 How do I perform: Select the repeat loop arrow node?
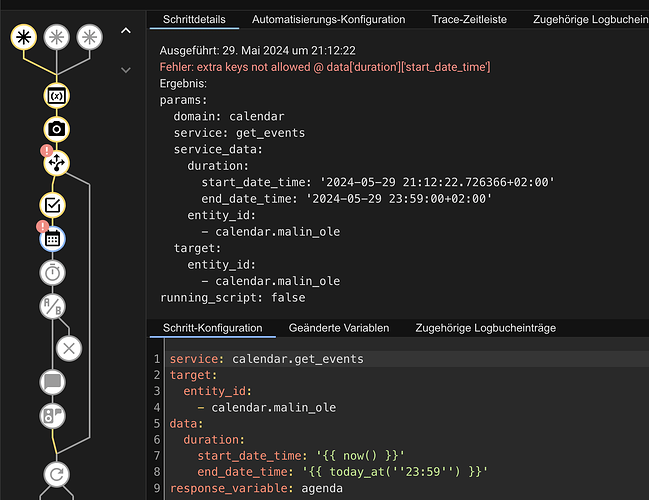click(57, 474)
